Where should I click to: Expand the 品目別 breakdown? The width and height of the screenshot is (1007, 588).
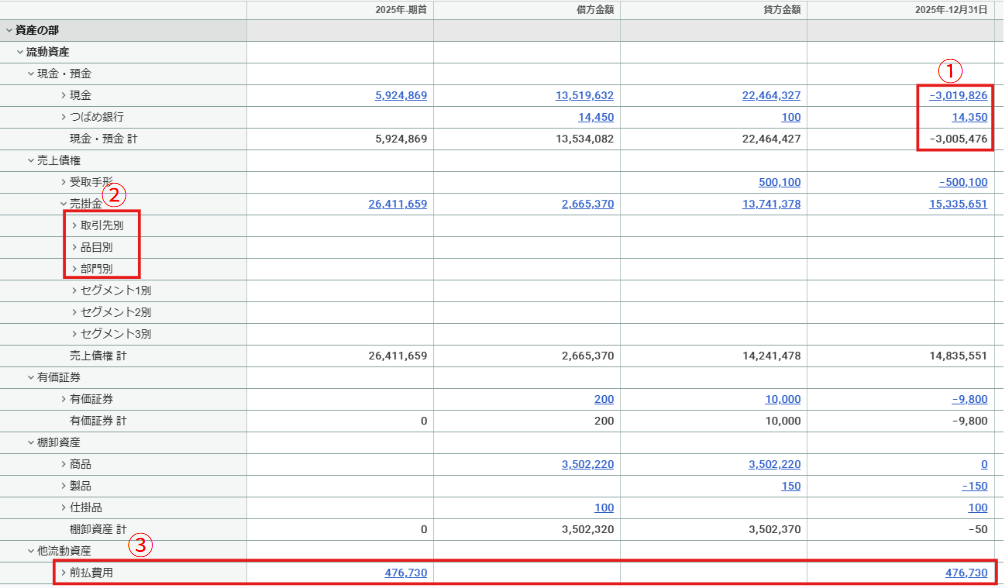tap(74, 247)
